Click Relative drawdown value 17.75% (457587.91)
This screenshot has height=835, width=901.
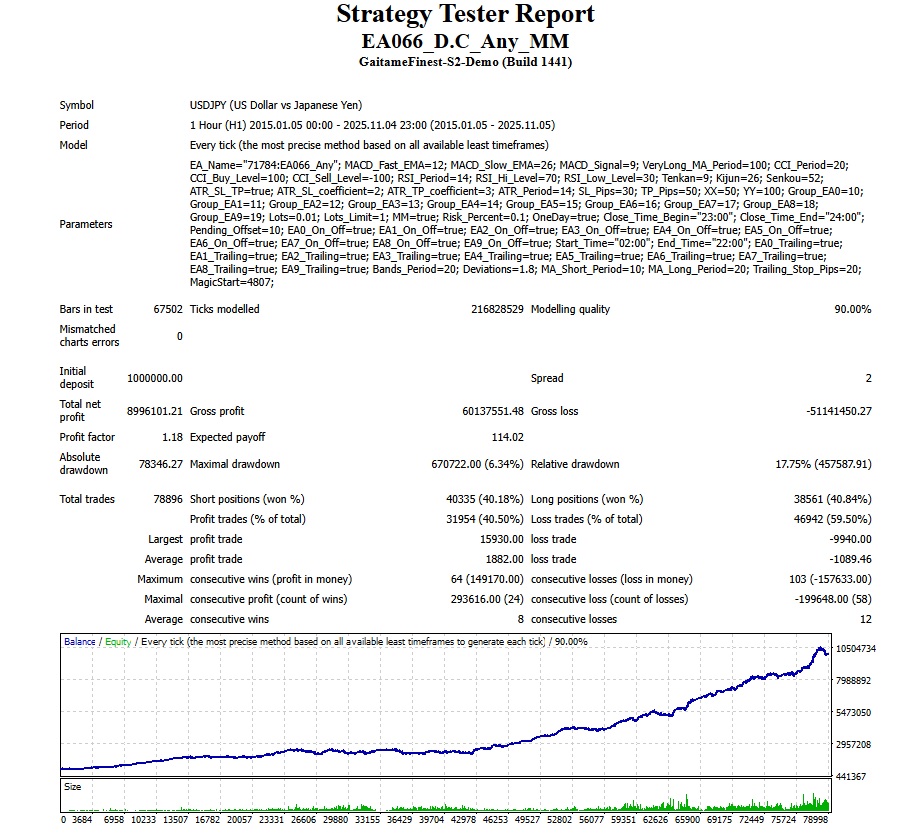823,464
